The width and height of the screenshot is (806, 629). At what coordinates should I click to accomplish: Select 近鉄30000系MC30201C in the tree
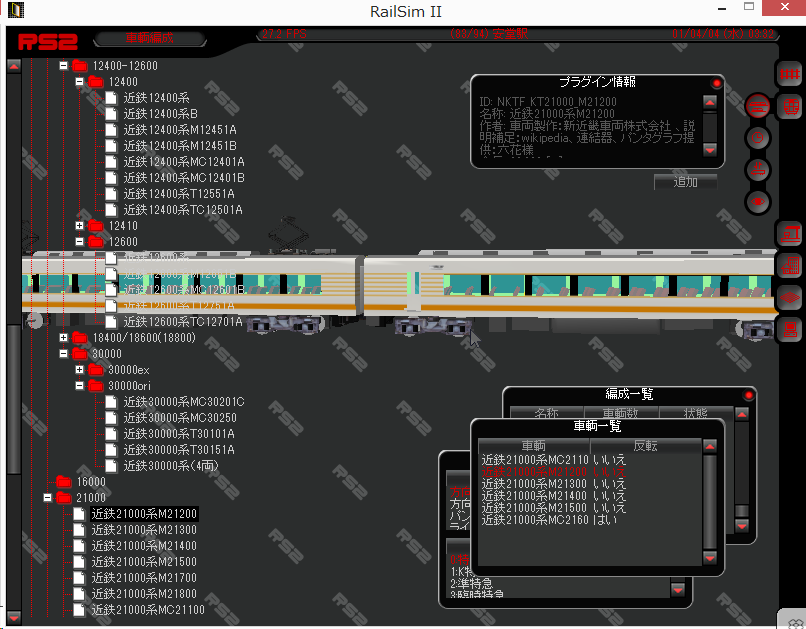(184, 402)
